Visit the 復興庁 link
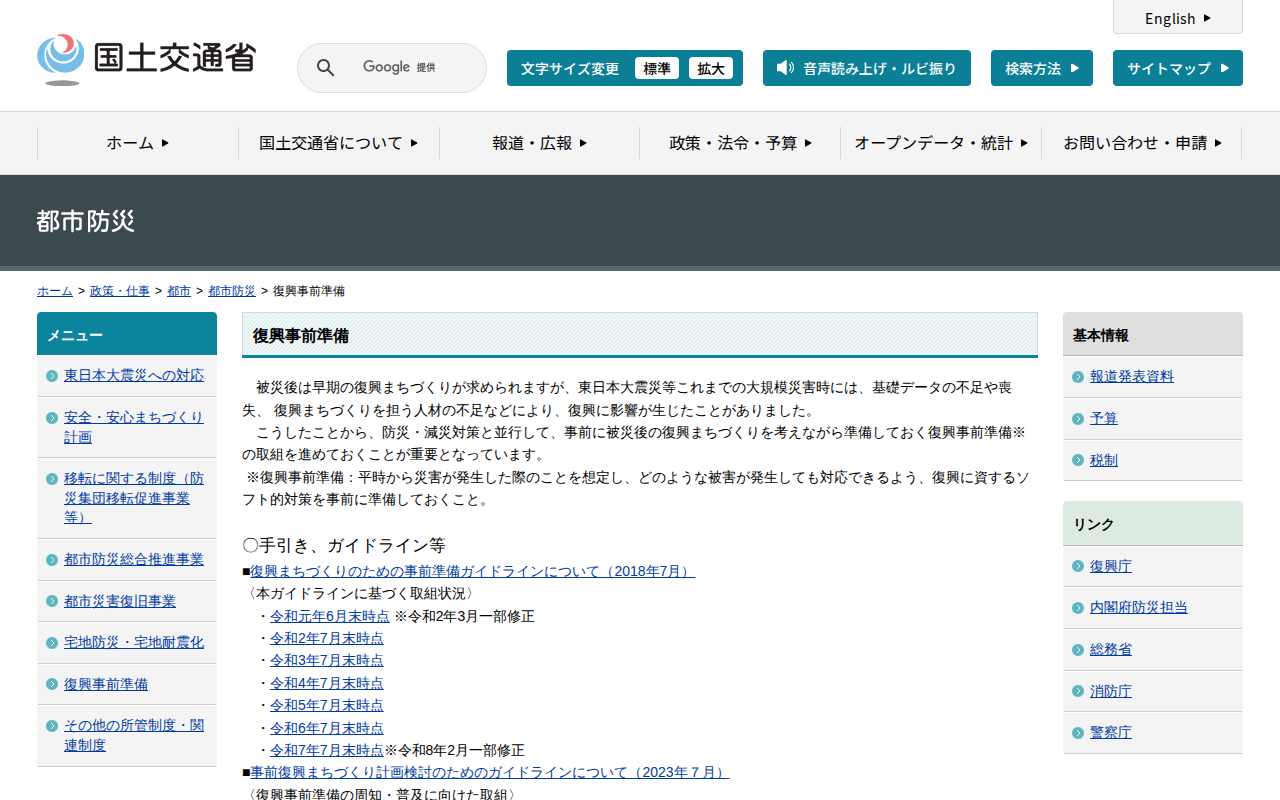 [x=1111, y=566]
